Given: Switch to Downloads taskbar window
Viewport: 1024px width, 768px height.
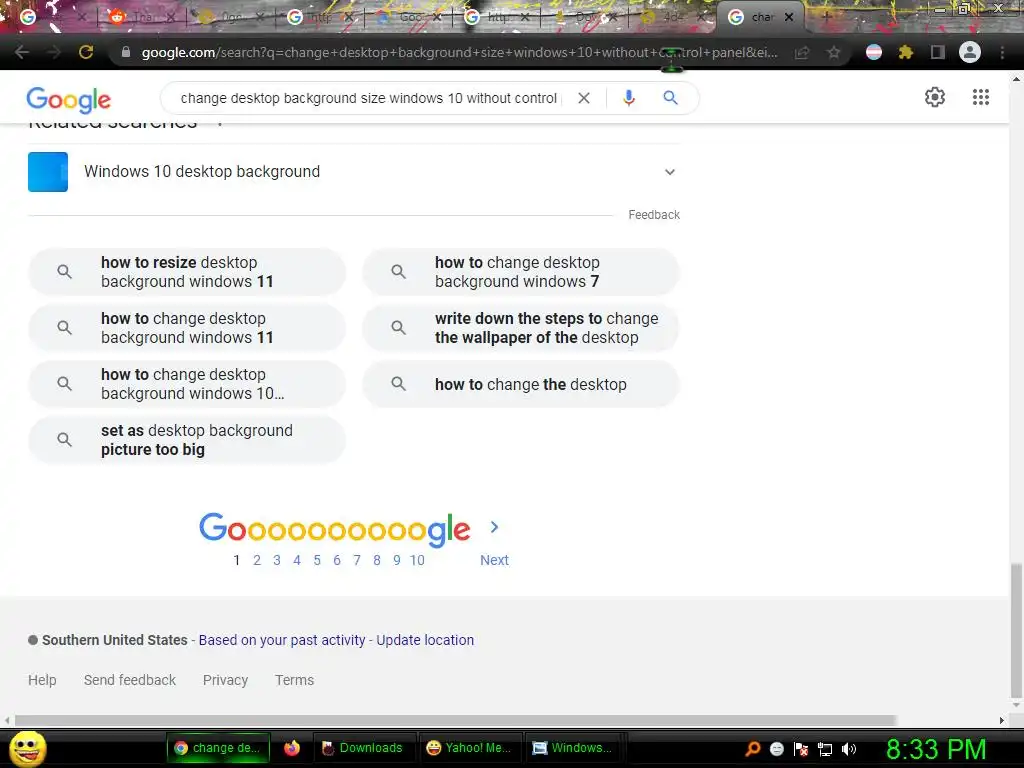Looking at the screenshot, I should coord(363,748).
